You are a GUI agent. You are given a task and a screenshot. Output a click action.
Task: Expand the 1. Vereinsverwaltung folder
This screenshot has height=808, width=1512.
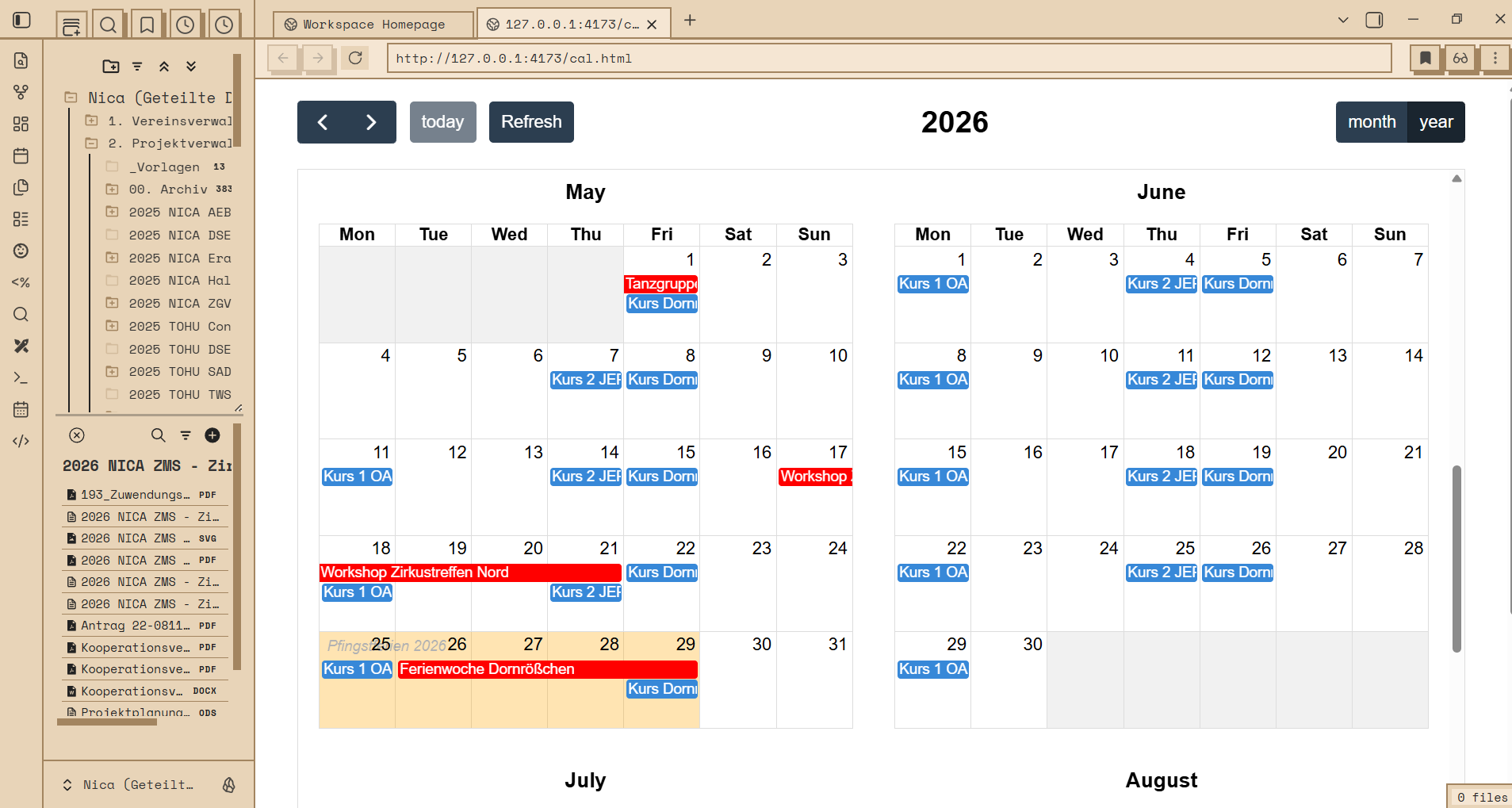click(x=92, y=121)
